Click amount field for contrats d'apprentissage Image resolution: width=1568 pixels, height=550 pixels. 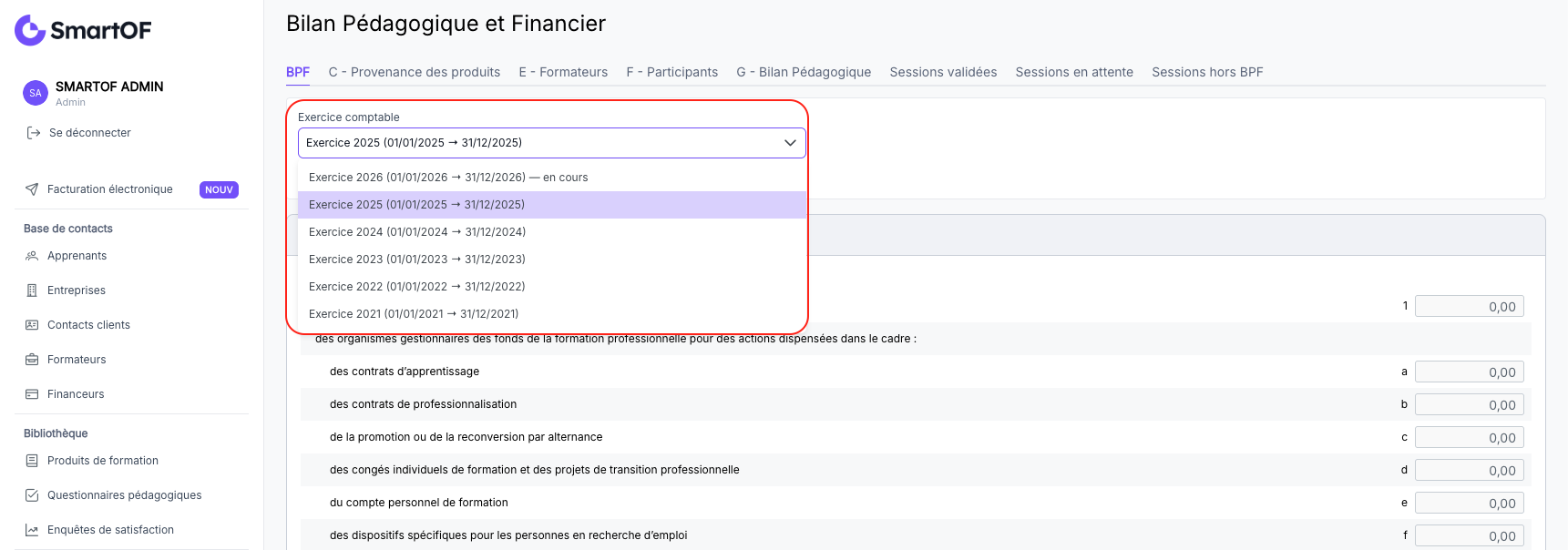1470,372
